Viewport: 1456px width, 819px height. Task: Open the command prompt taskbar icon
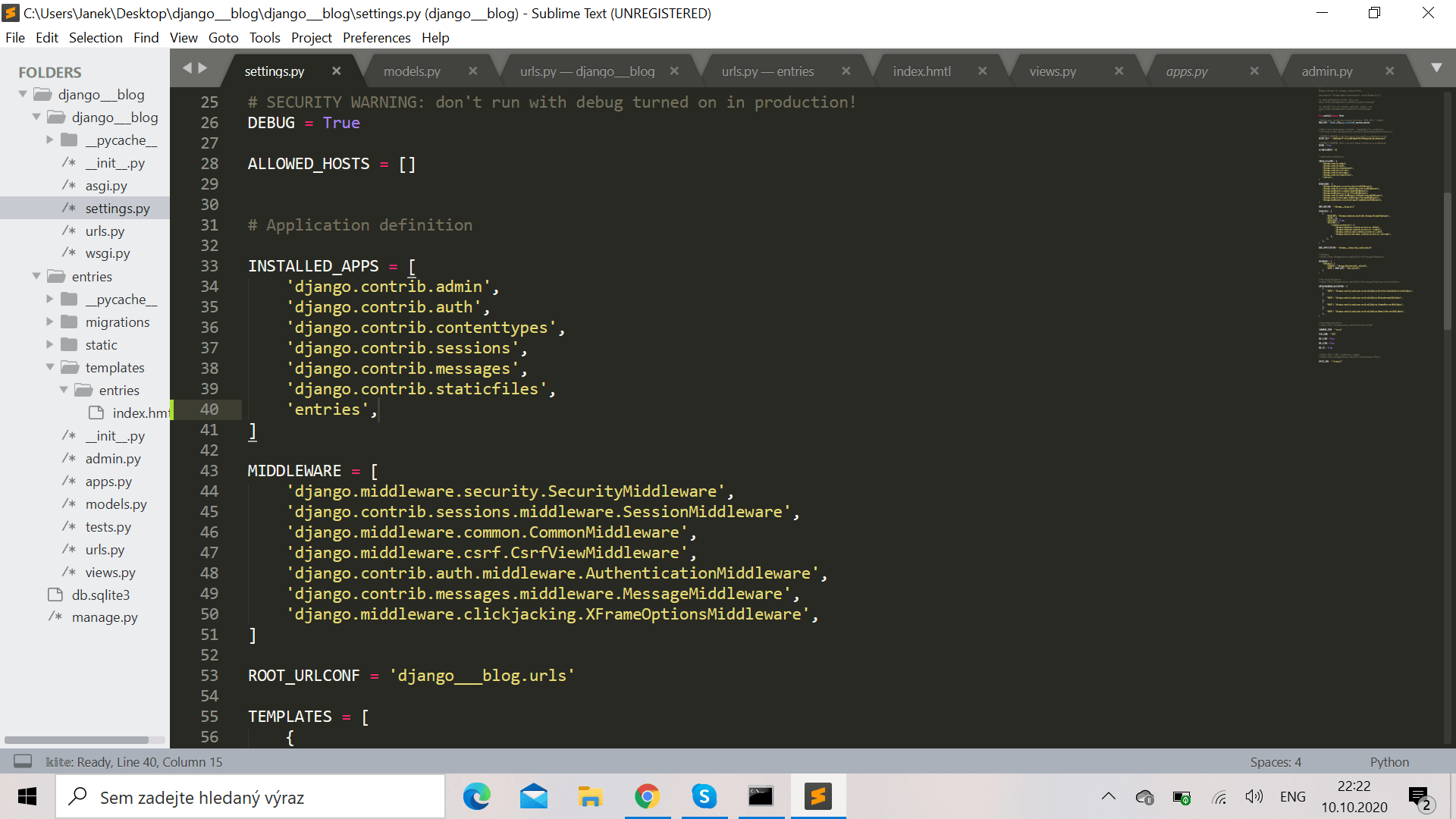tap(761, 796)
